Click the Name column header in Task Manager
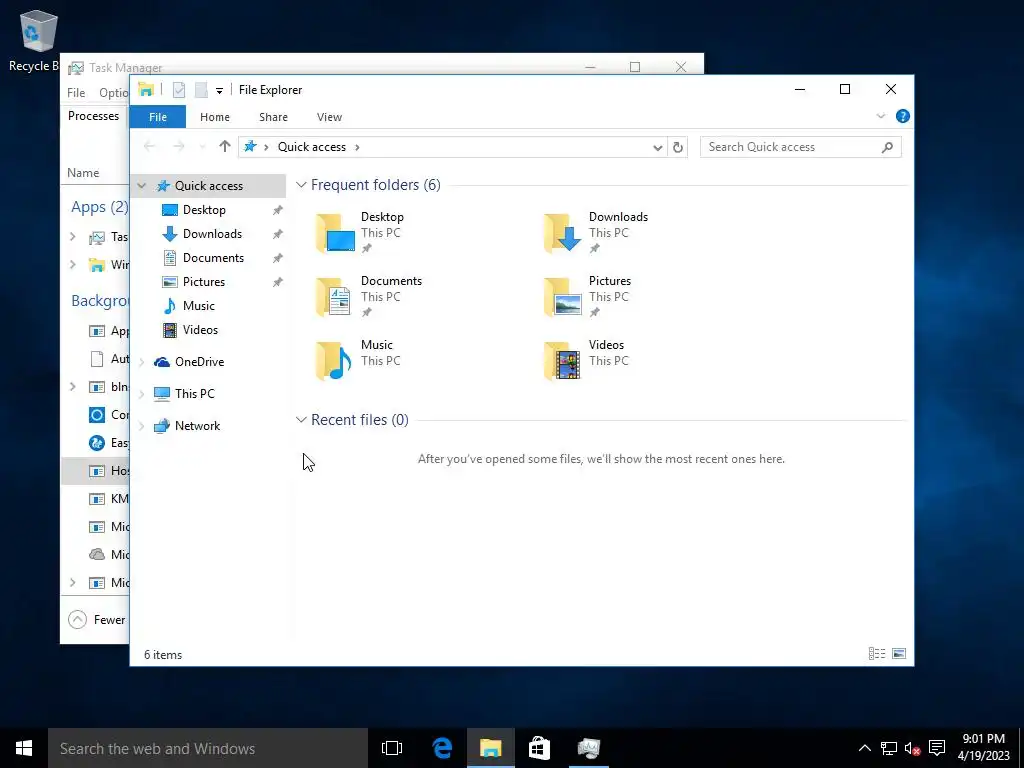This screenshot has width=1024, height=768. point(83,173)
